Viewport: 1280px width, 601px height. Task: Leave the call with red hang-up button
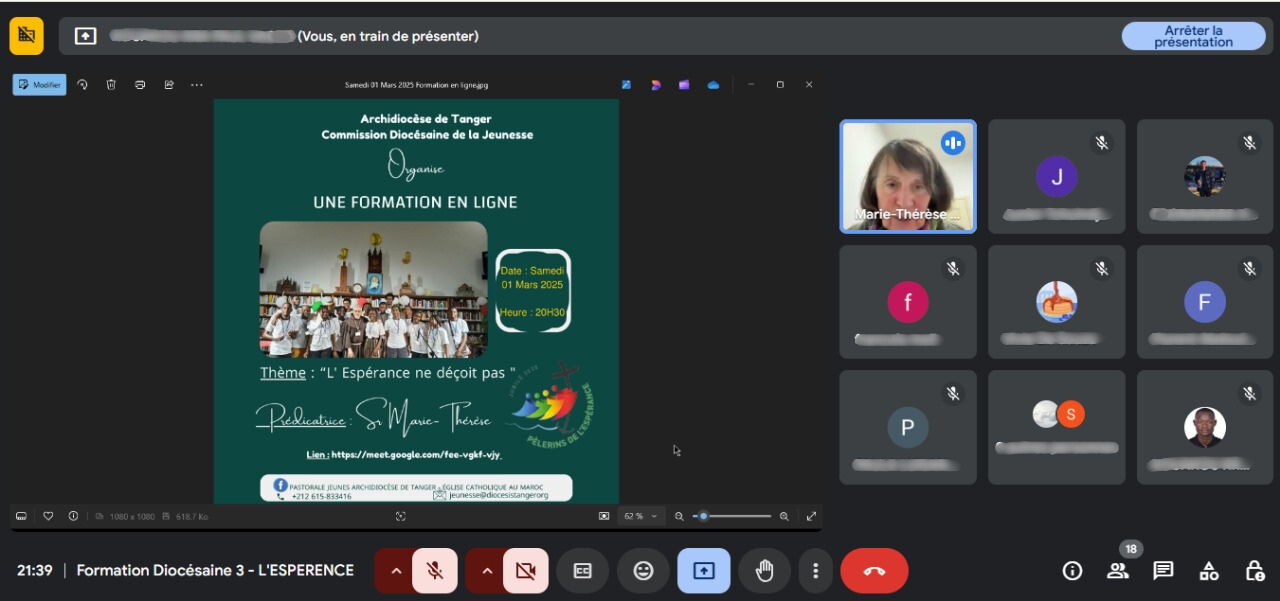click(874, 571)
